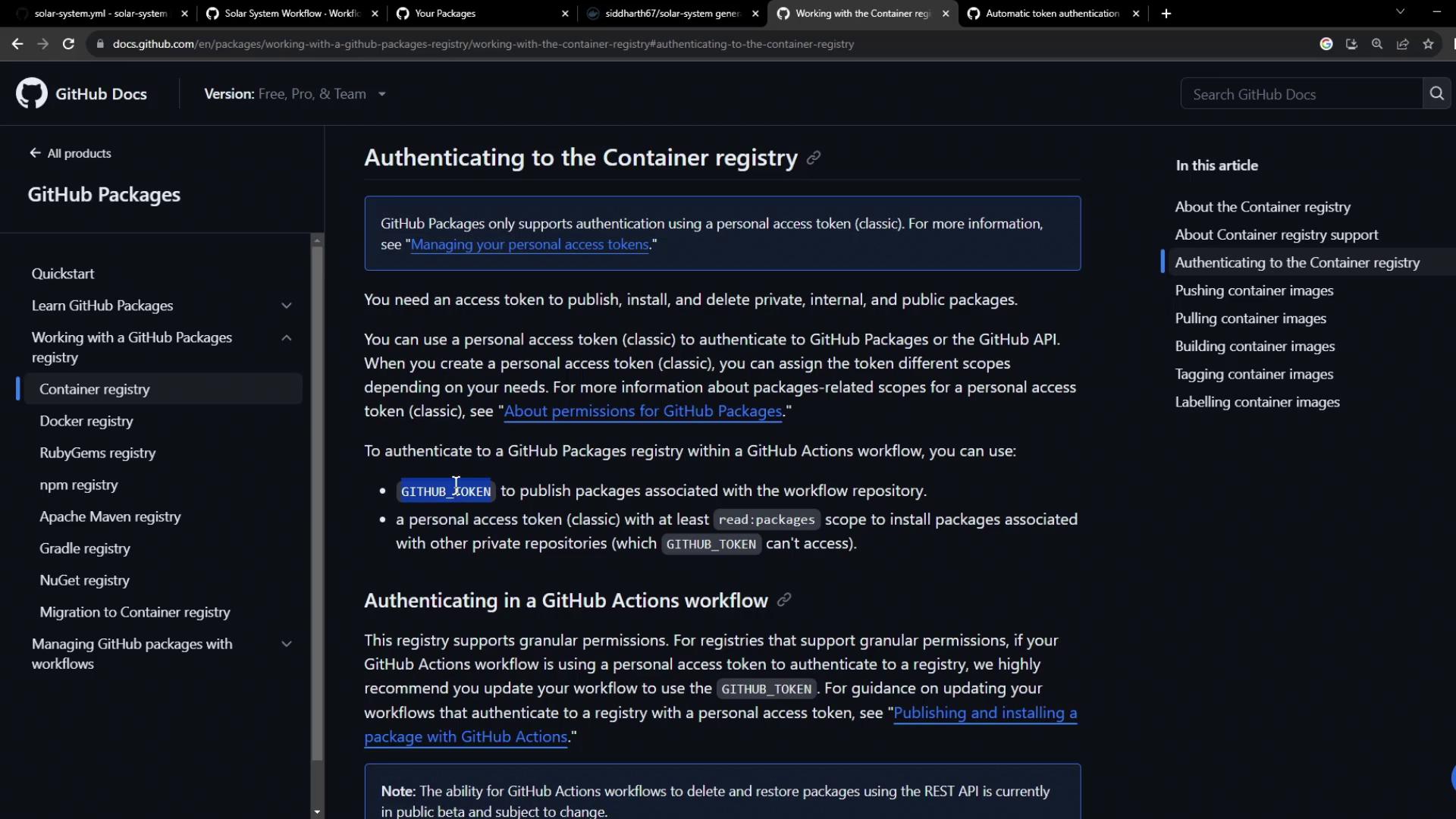
Task: Open Managing your personal access tokens link
Action: [x=529, y=245]
